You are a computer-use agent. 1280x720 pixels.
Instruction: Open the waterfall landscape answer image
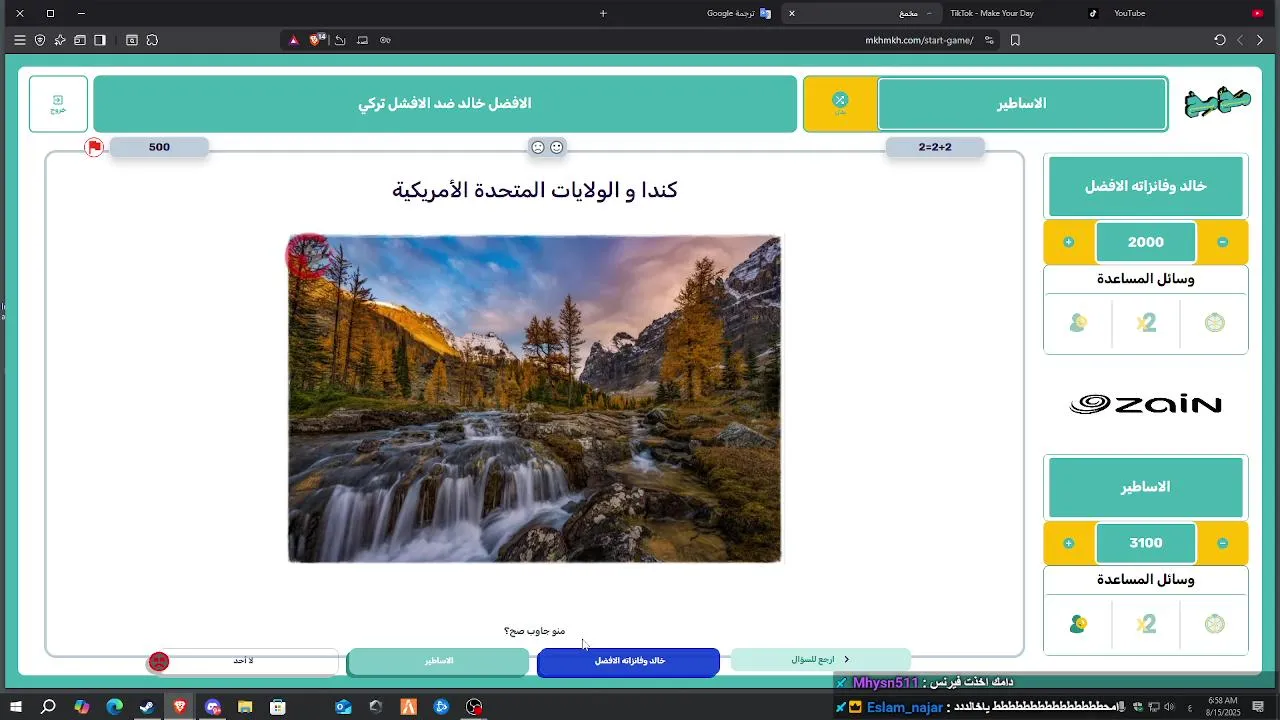pyautogui.click(x=535, y=399)
